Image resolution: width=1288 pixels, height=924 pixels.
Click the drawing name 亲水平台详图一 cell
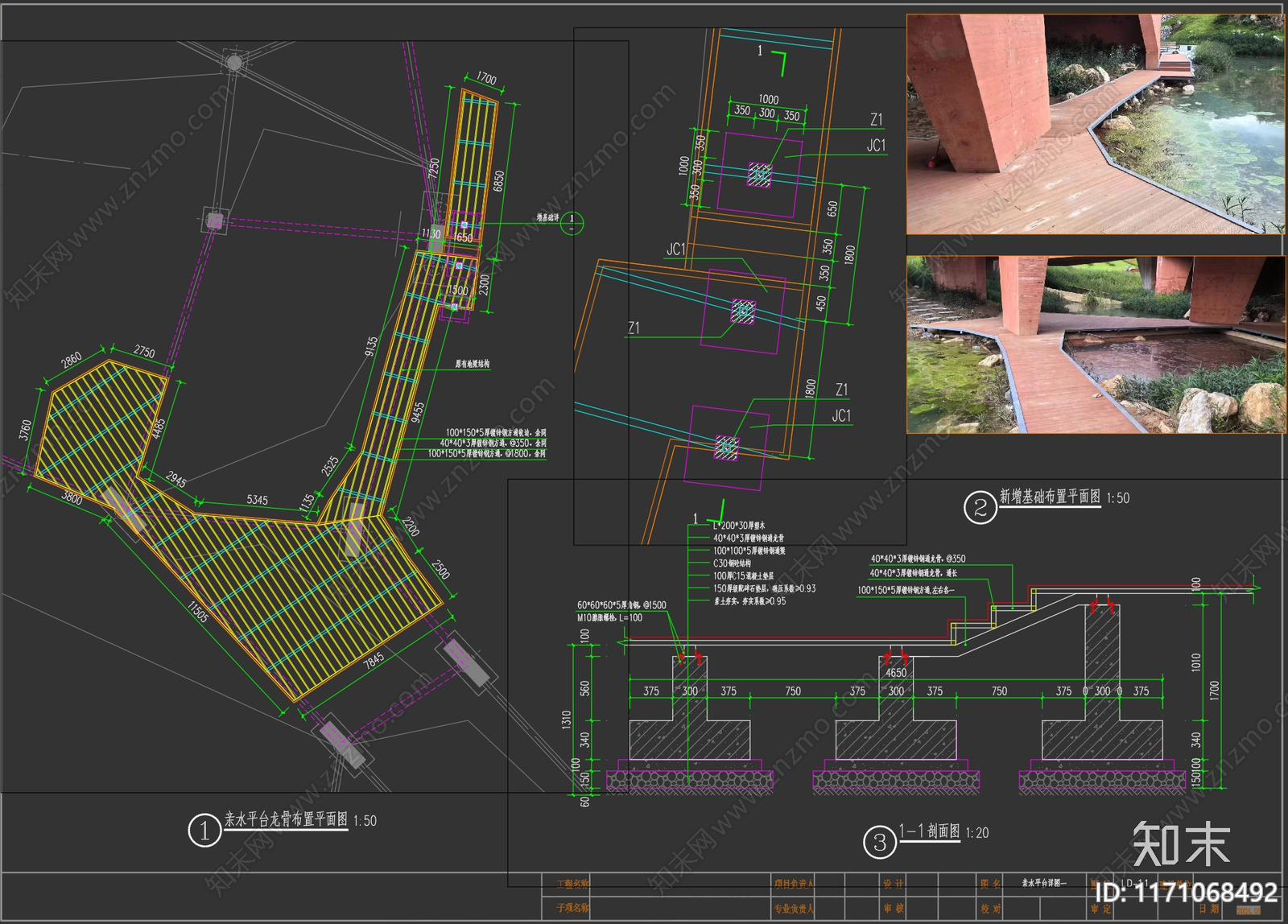1044,883
